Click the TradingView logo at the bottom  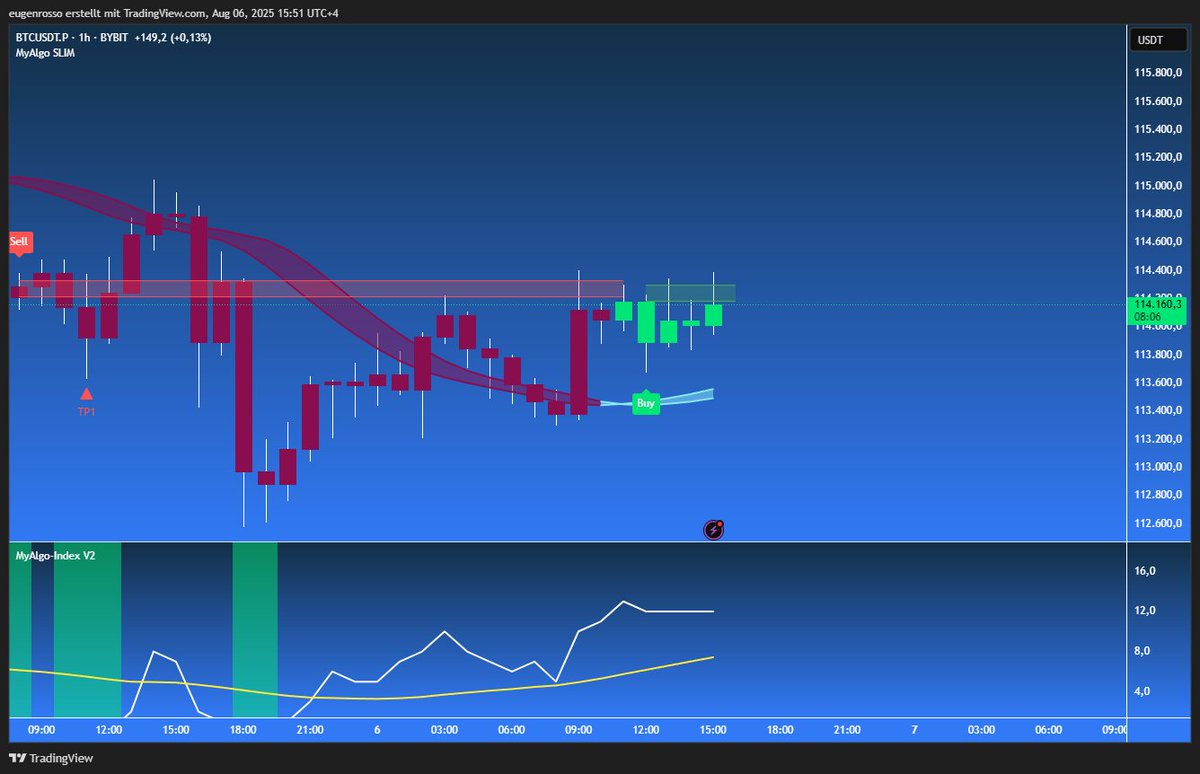click(x=51, y=758)
